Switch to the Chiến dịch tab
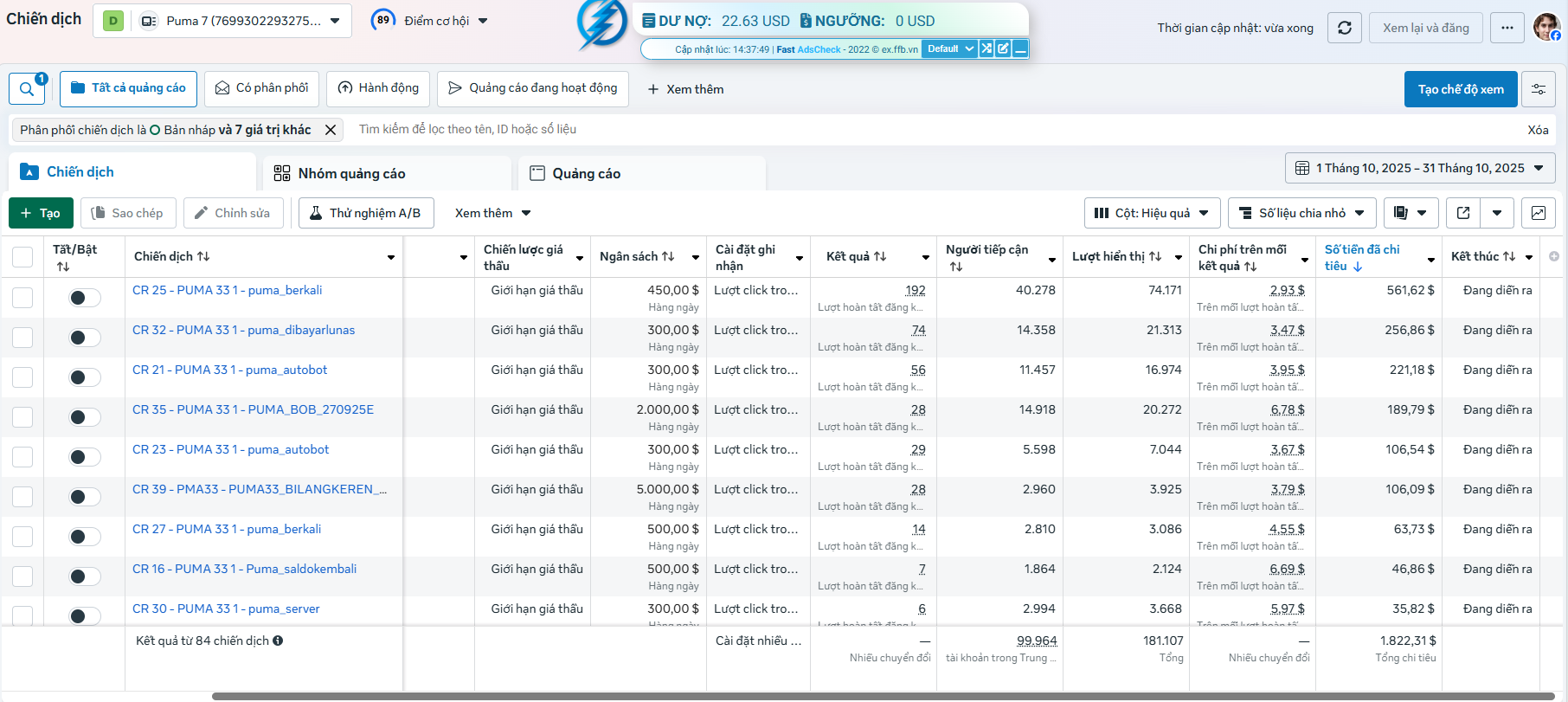The height and width of the screenshot is (702, 1568). [x=132, y=171]
